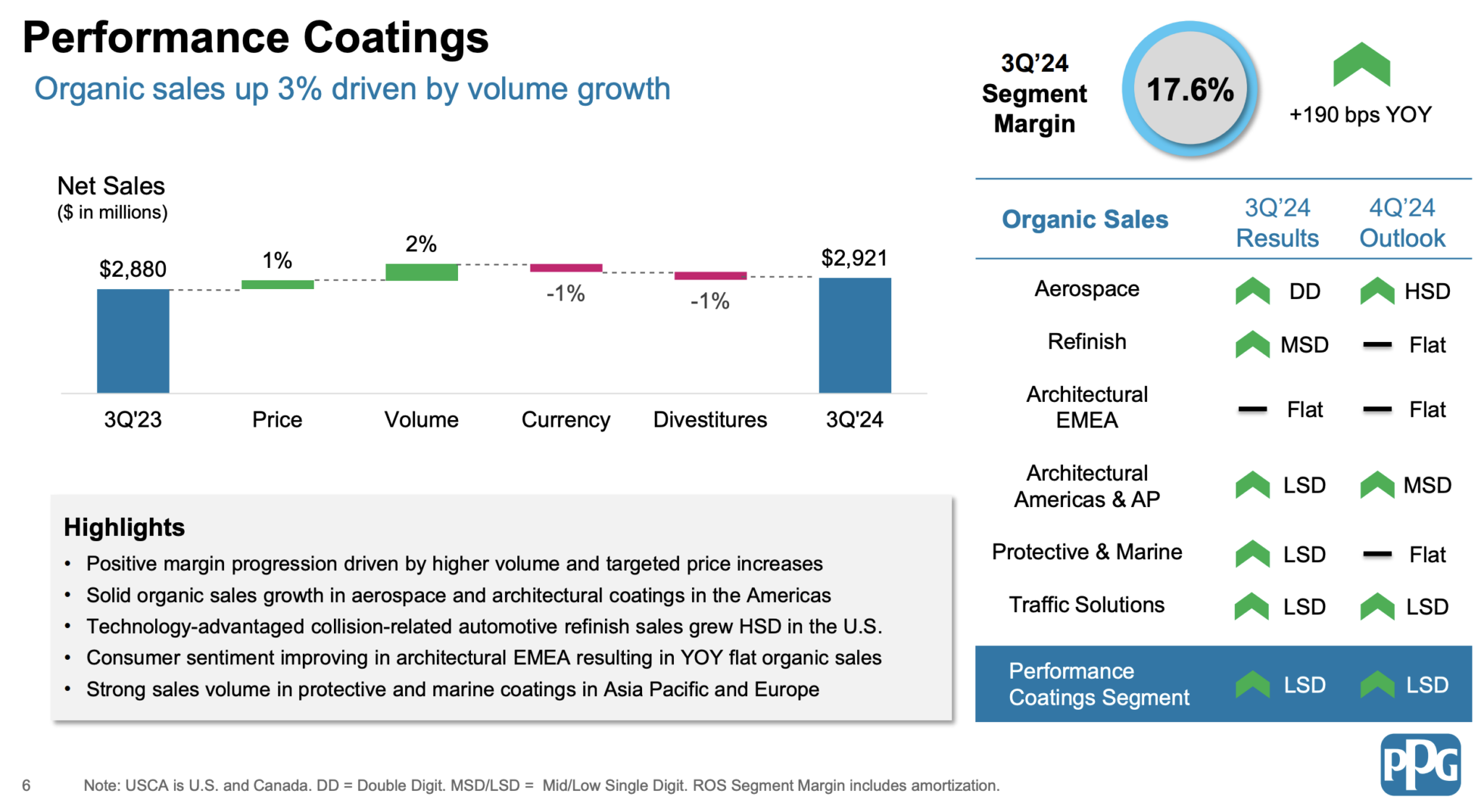
Task: Click the green arrow above +190 bps YOY
Action: pyautogui.click(x=1361, y=66)
